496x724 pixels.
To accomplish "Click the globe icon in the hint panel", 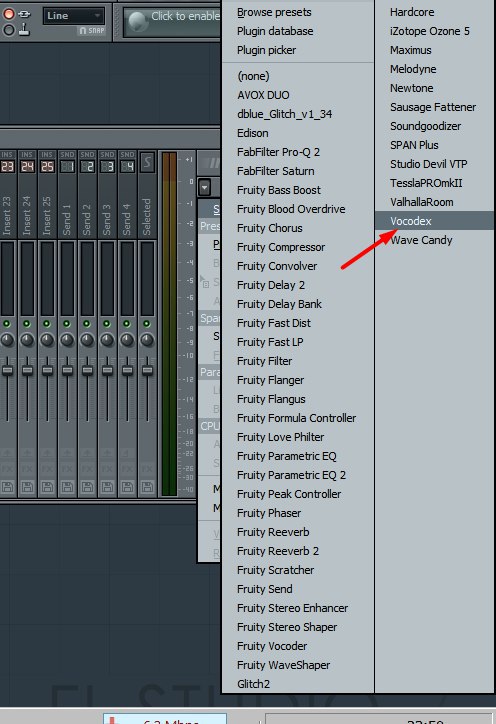I will [x=138, y=21].
